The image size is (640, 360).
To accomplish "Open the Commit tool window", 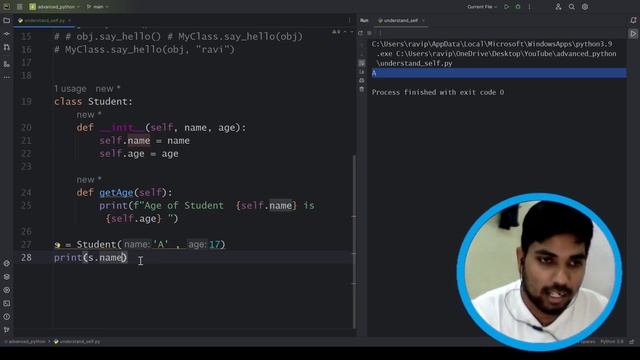I will (7, 34).
